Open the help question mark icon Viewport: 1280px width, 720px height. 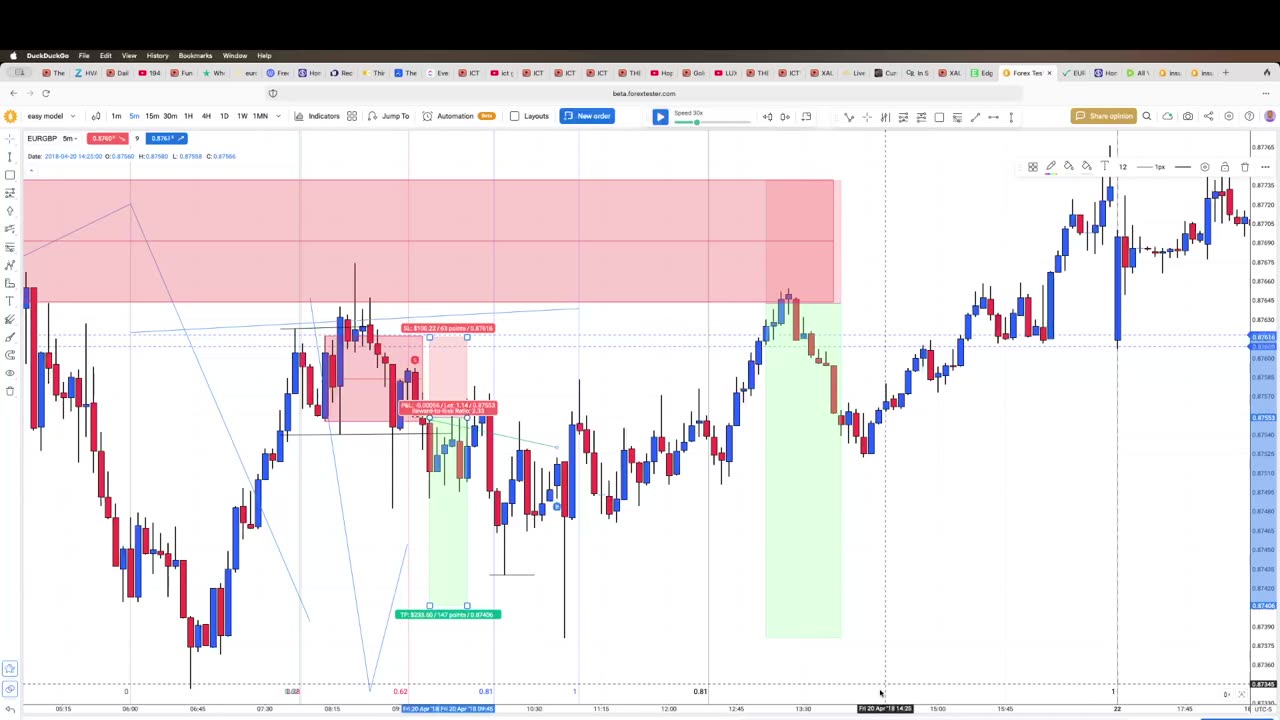pos(1249,117)
